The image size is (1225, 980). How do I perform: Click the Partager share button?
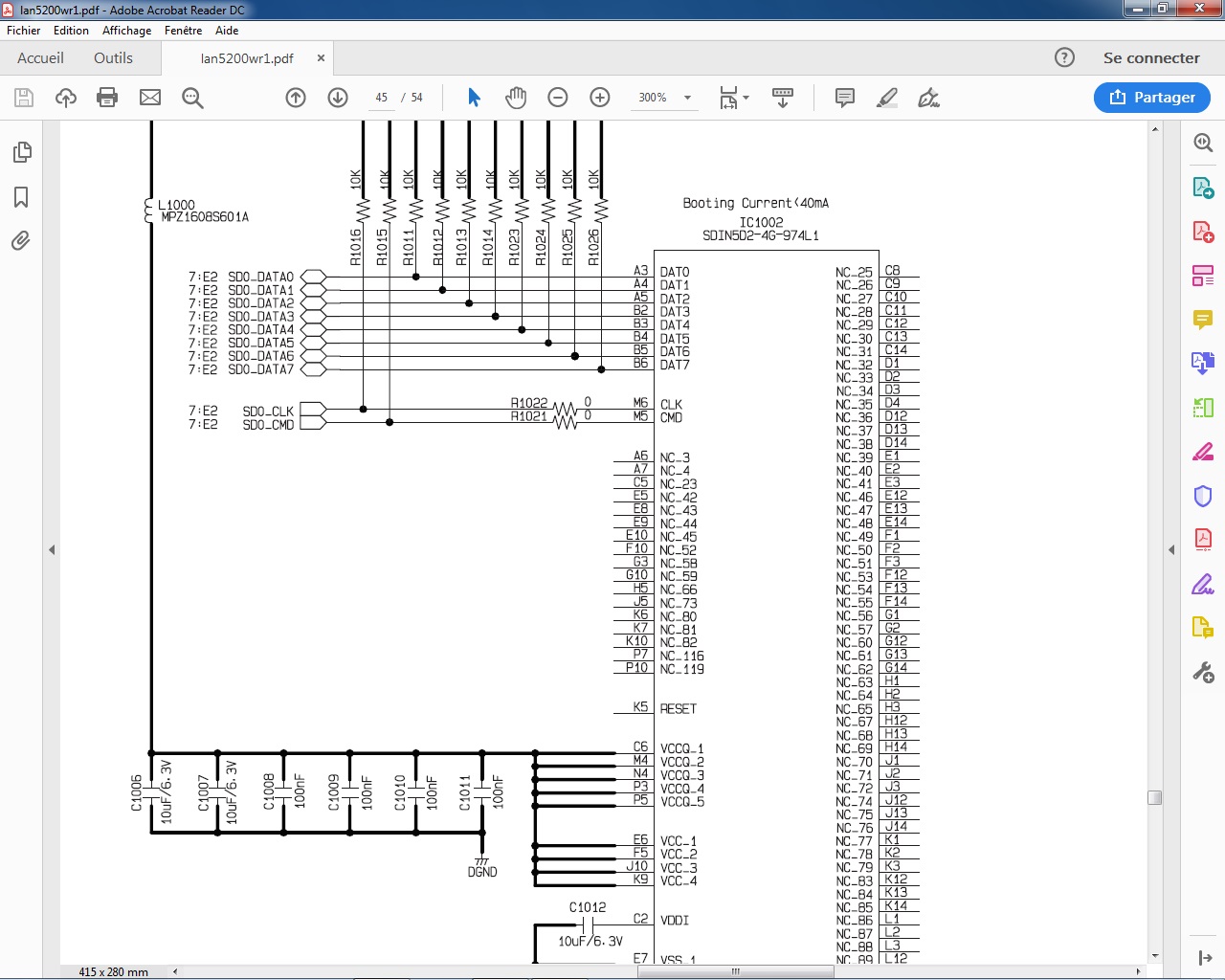tap(1152, 98)
